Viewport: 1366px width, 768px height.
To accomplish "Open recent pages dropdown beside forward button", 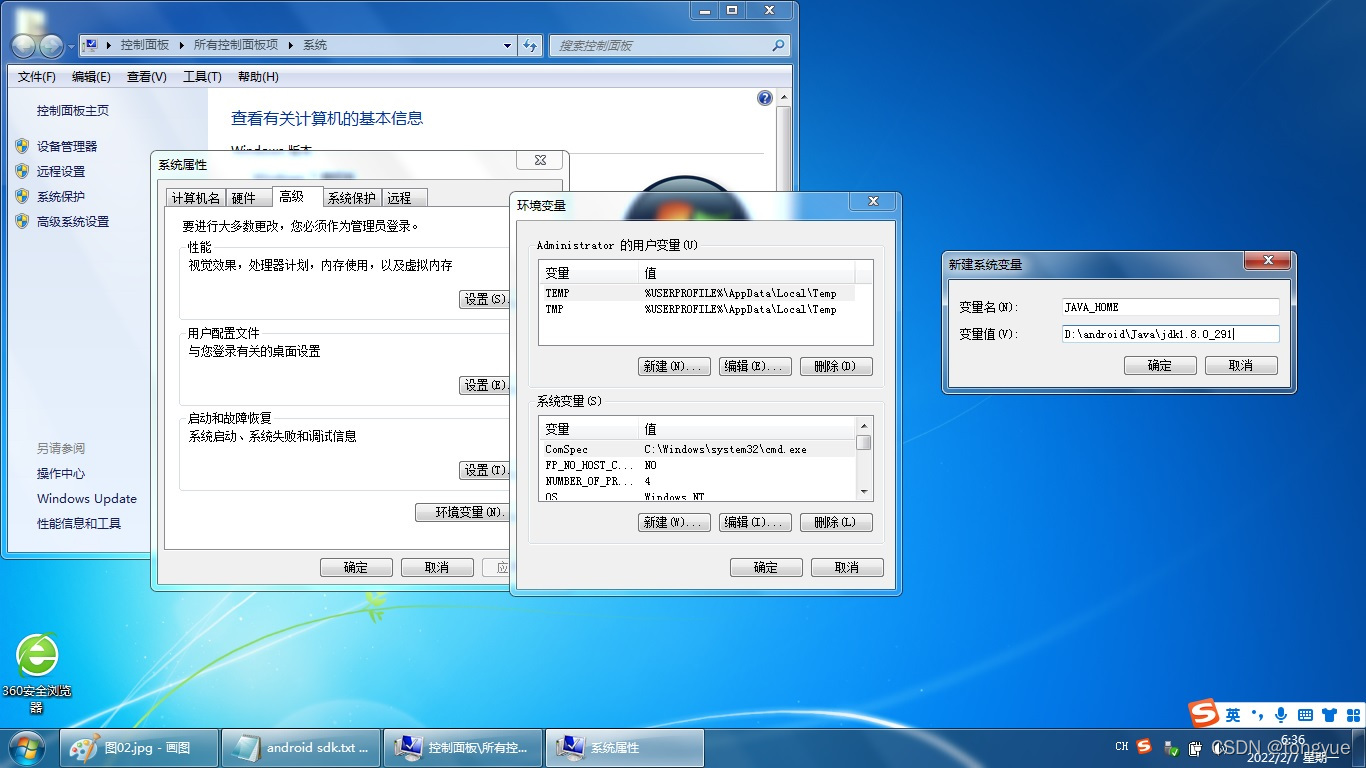I will (71, 47).
